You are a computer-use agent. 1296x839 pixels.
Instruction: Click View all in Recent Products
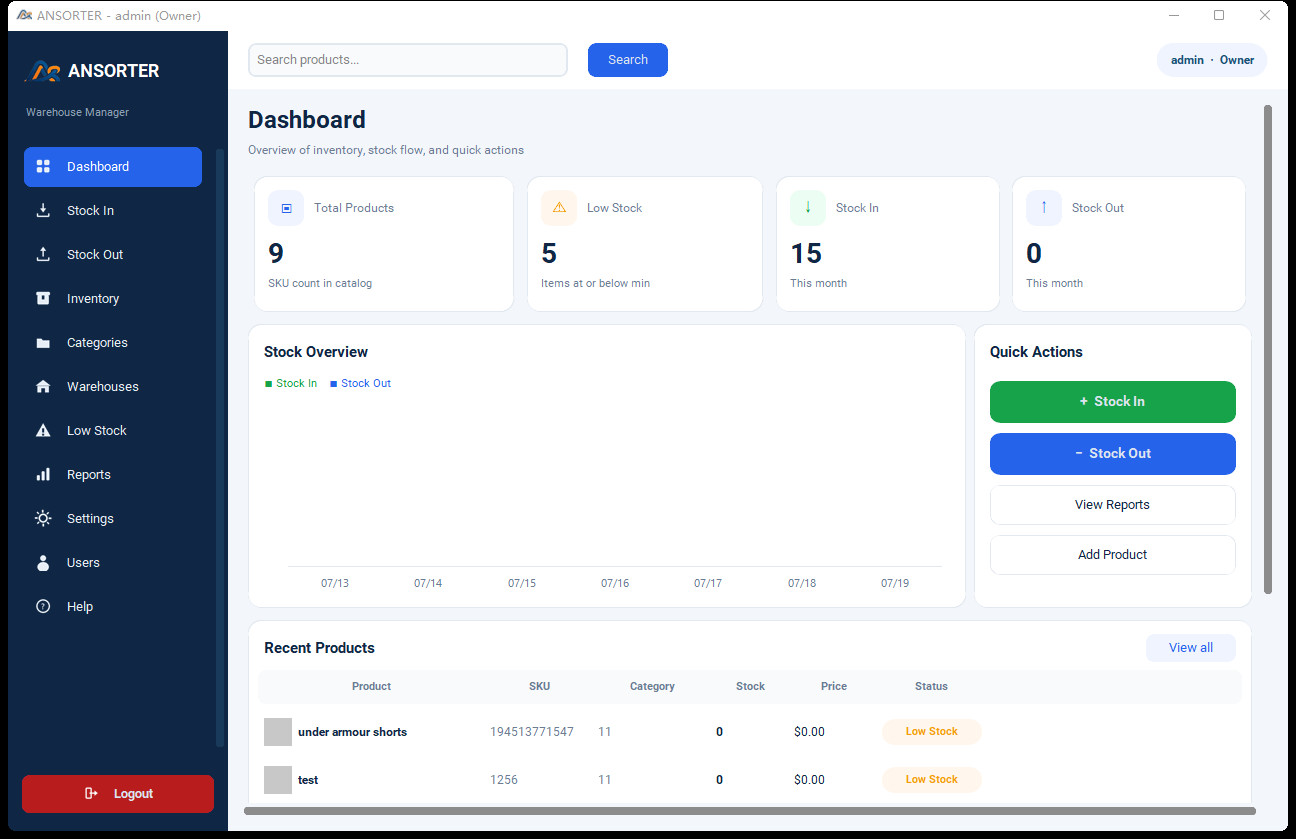tap(1191, 648)
